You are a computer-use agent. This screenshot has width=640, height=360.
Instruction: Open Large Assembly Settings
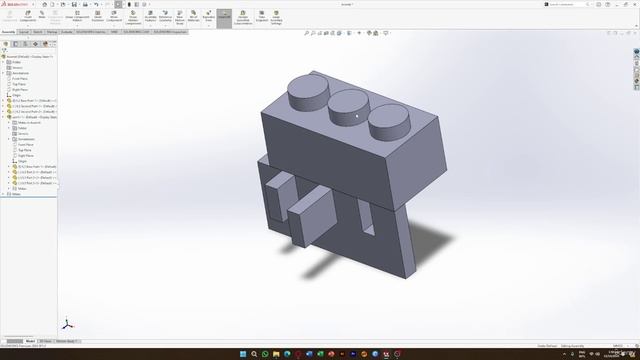click(x=276, y=18)
